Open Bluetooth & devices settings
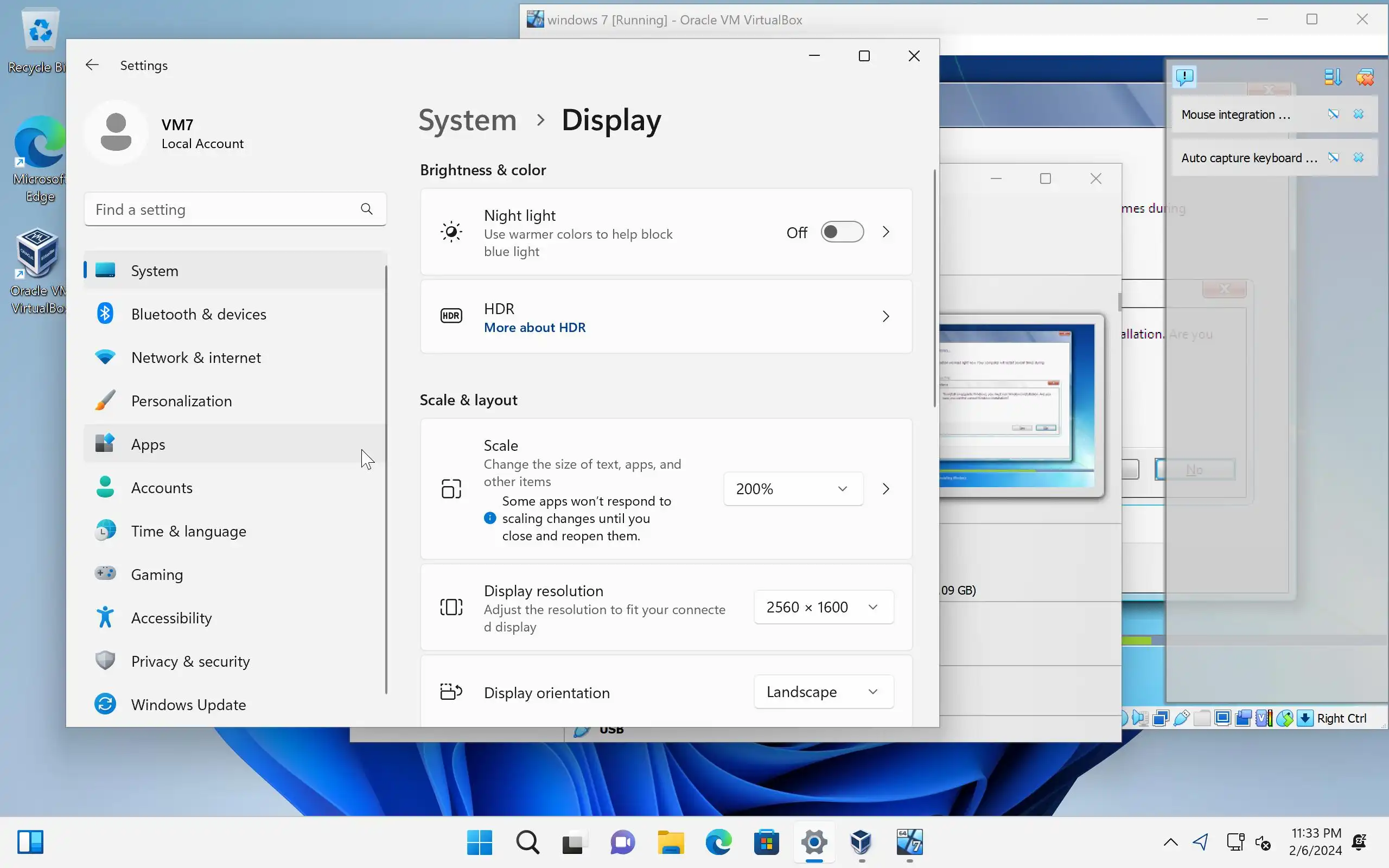This screenshot has width=1389, height=868. click(198, 314)
